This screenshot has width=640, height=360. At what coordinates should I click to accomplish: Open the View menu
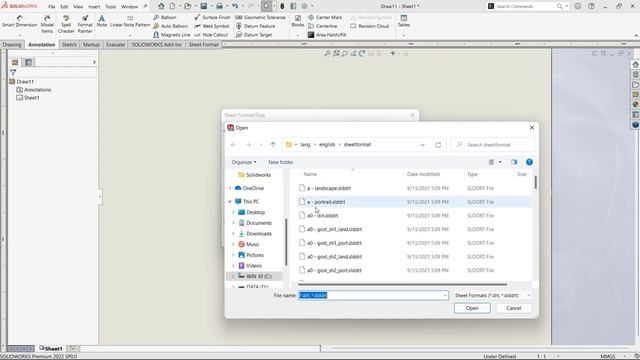pyautogui.click(x=78, y=7)
